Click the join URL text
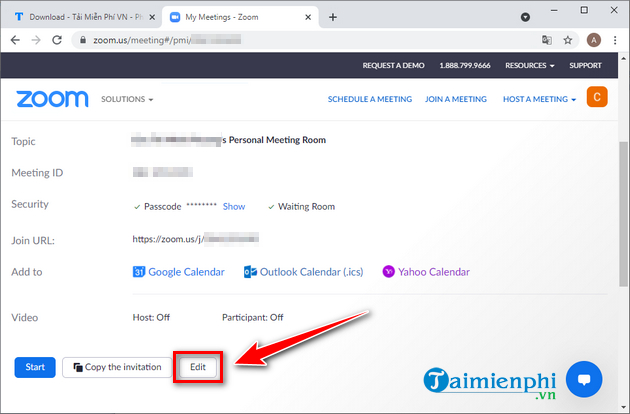The height and width of the screenshot is (414, 630). tap(195, 239)
